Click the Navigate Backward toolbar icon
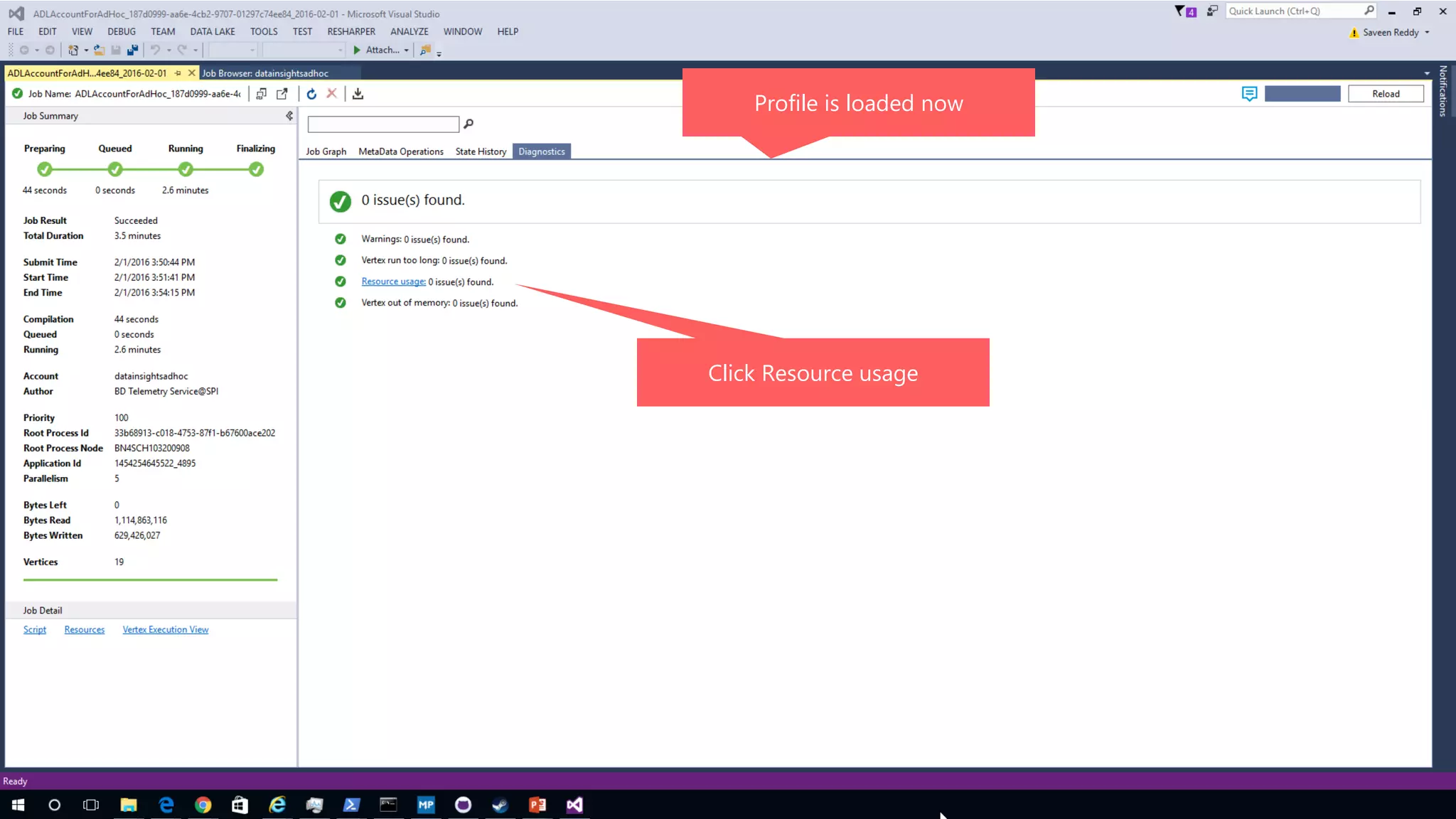Screen dimensions: 1456x819 coord(24,50)
